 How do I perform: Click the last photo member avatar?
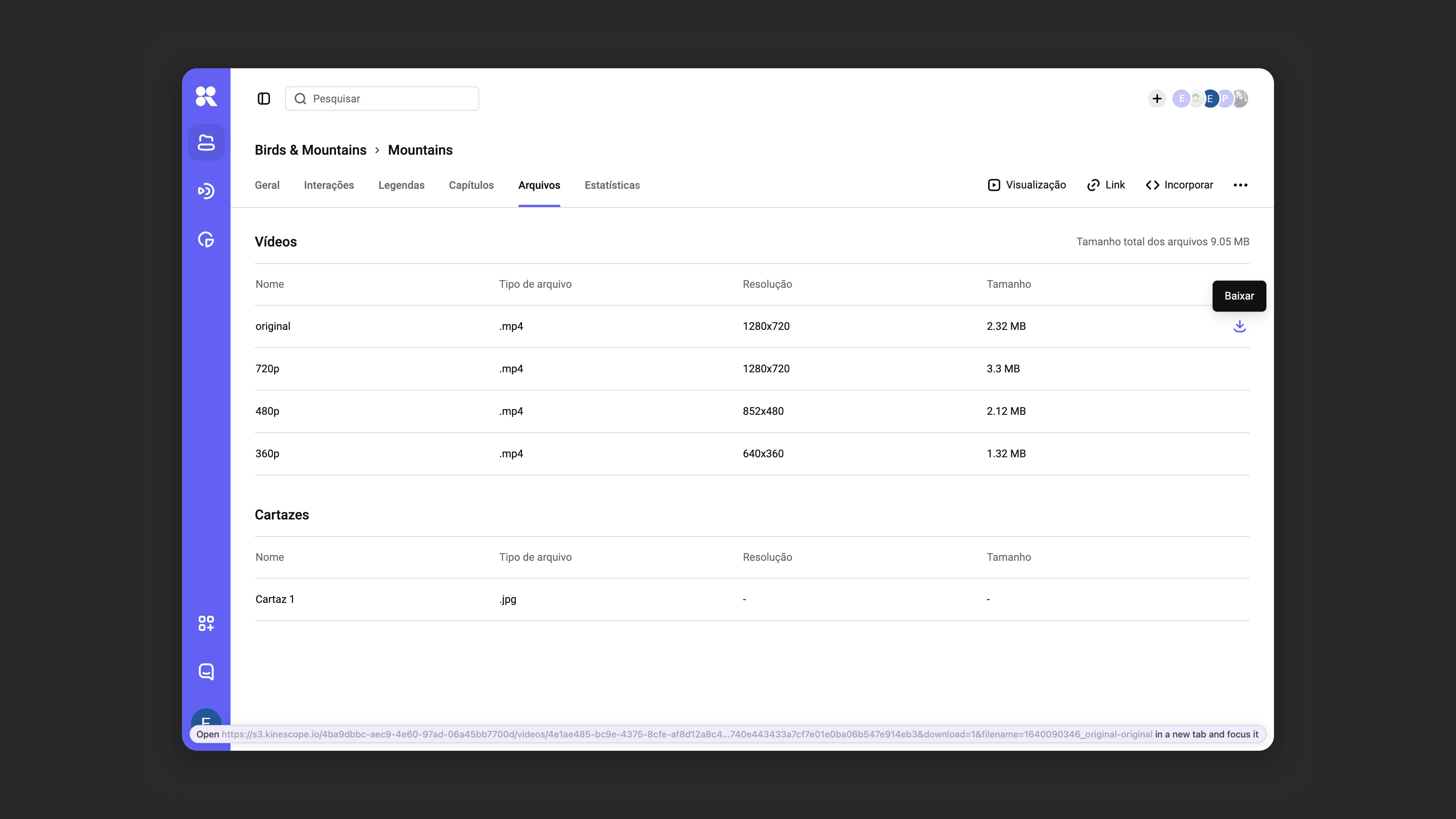coord(1240,99)
